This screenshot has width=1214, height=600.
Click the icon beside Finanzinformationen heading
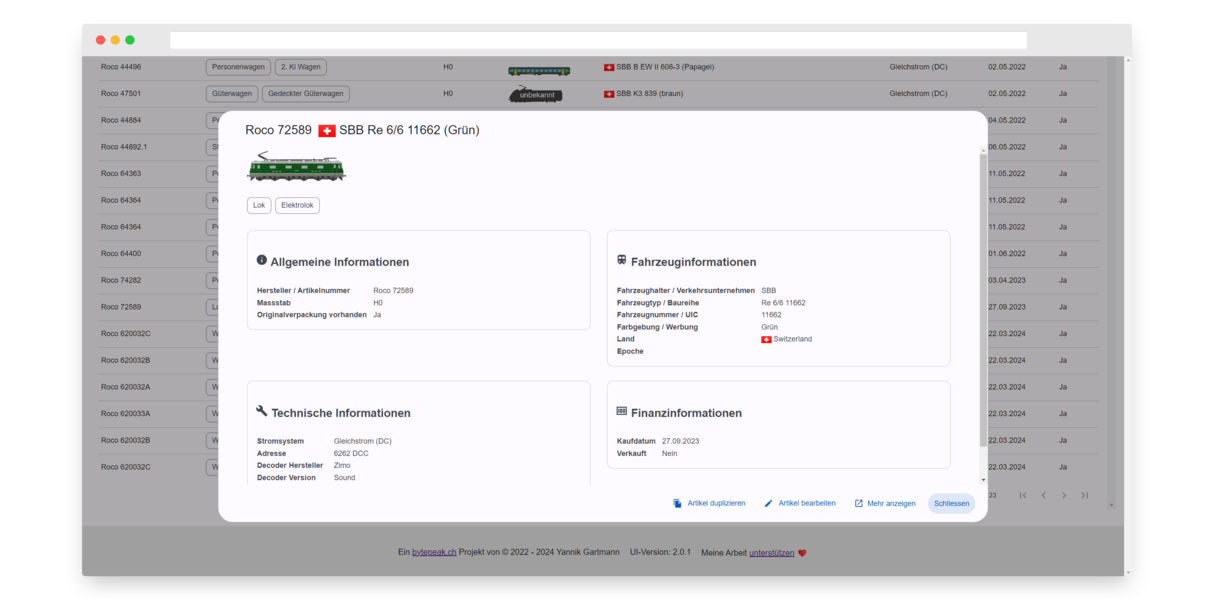621,411
